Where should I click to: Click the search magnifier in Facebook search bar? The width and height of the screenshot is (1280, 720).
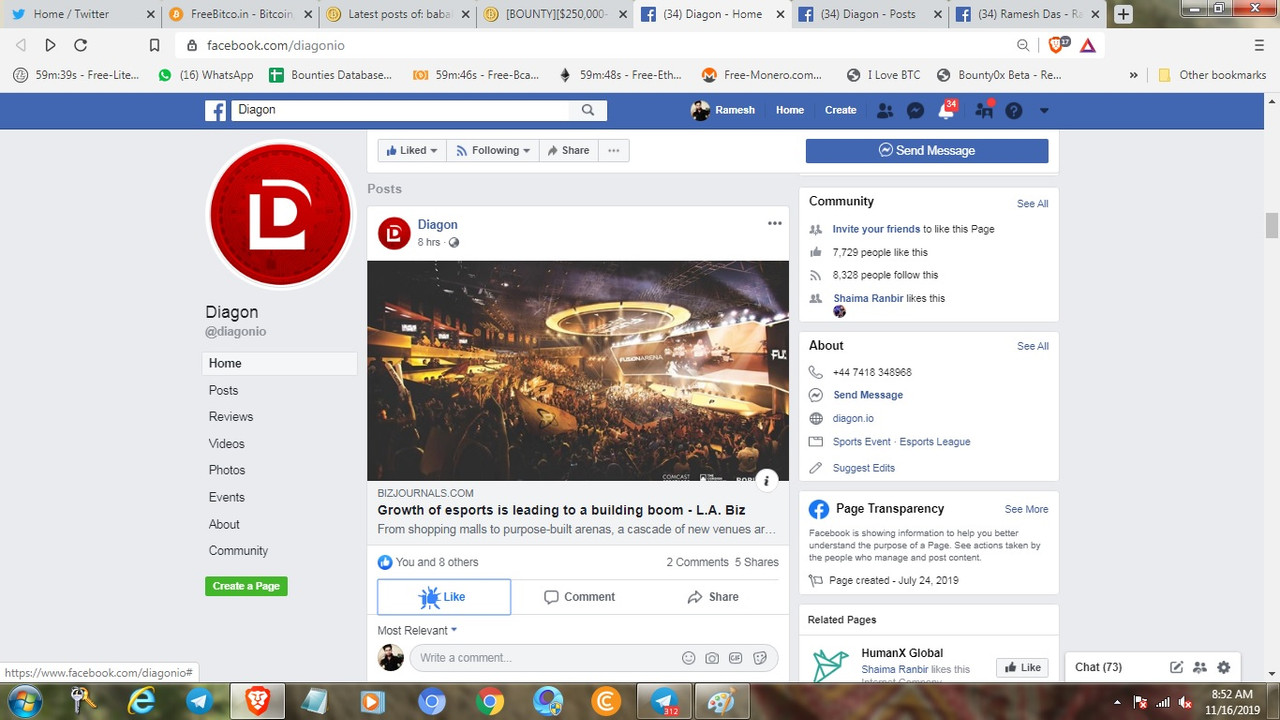pyautogui.click(x=588, y=110)
